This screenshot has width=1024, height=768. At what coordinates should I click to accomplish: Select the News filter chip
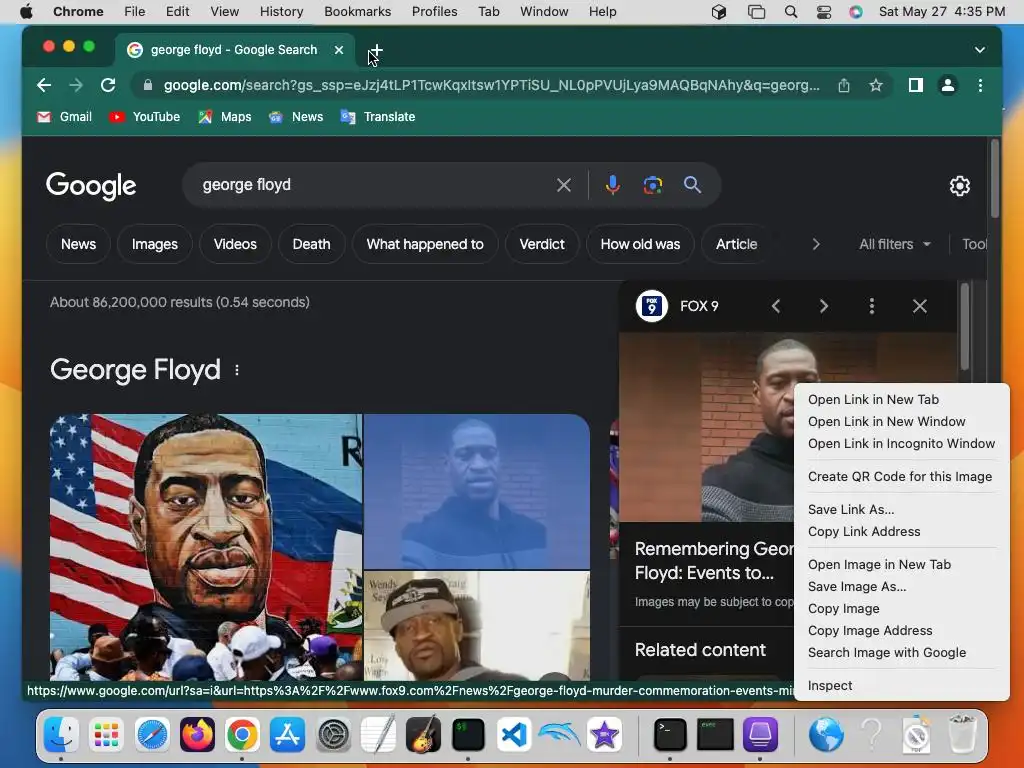(78, 244)
